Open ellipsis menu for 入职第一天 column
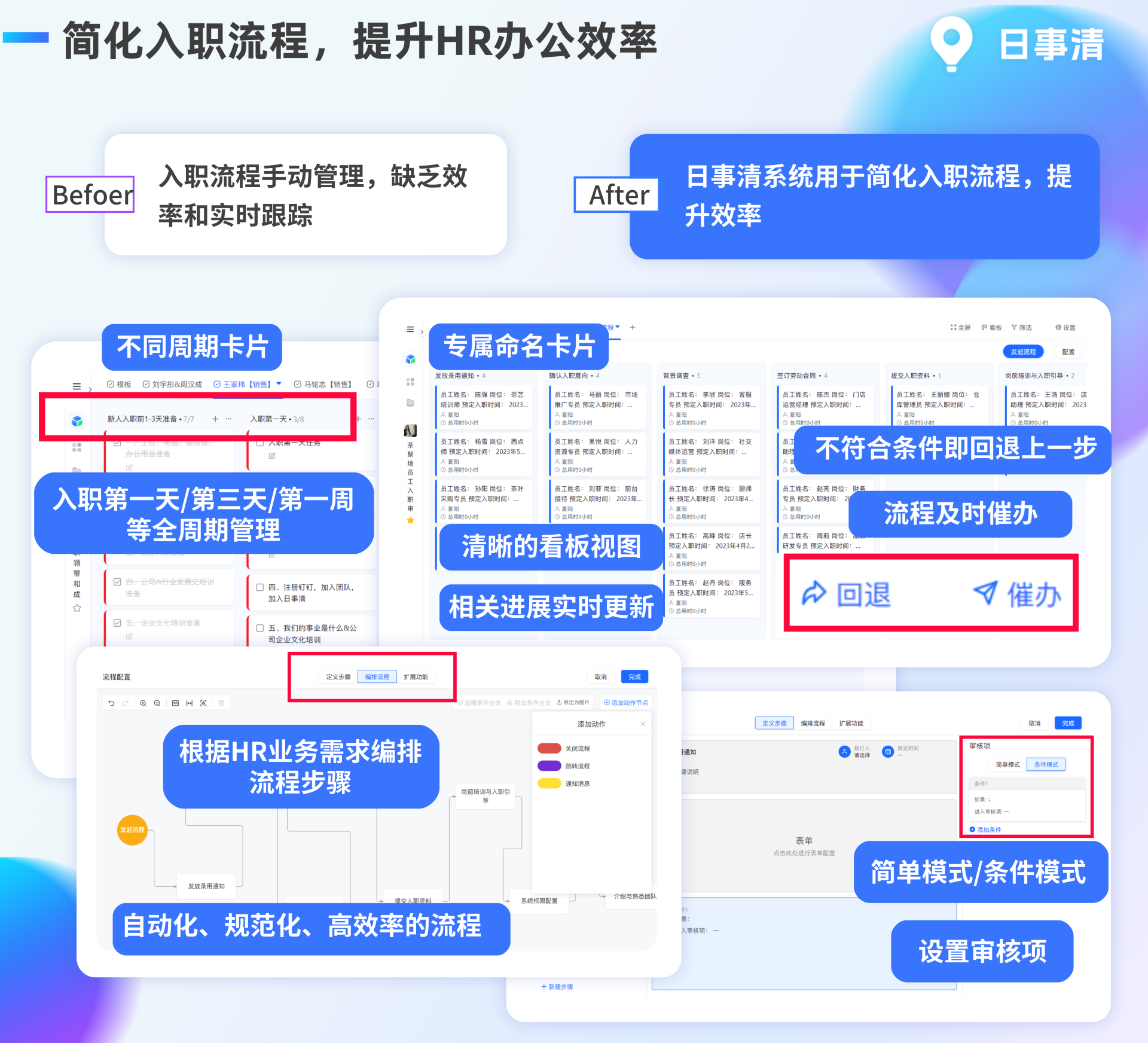The height and width of the screenshot is (1043, 1148). [x=371, y=419]
